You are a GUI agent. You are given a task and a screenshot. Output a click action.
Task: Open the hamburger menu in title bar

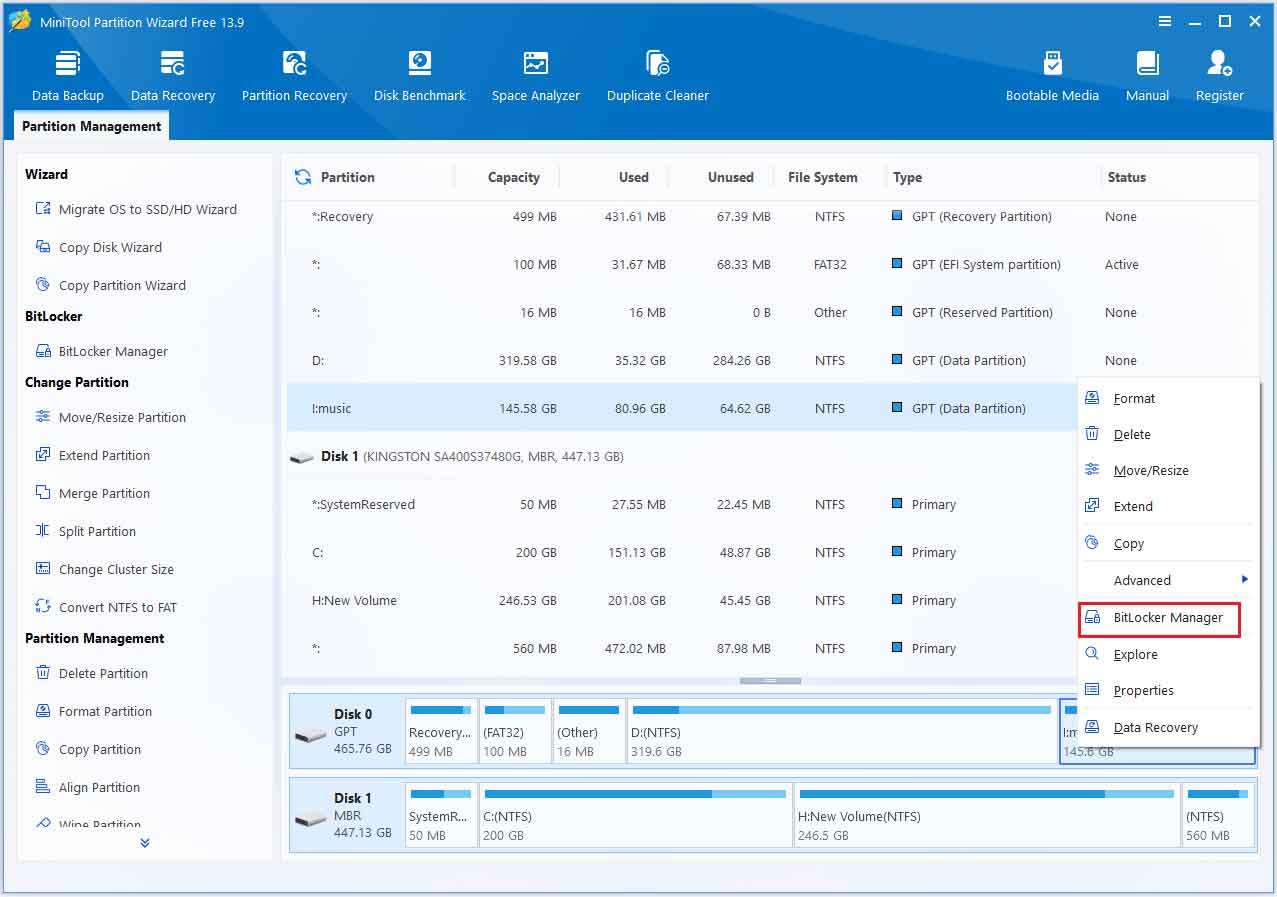pyautogui.click(x=1165, y=21)
